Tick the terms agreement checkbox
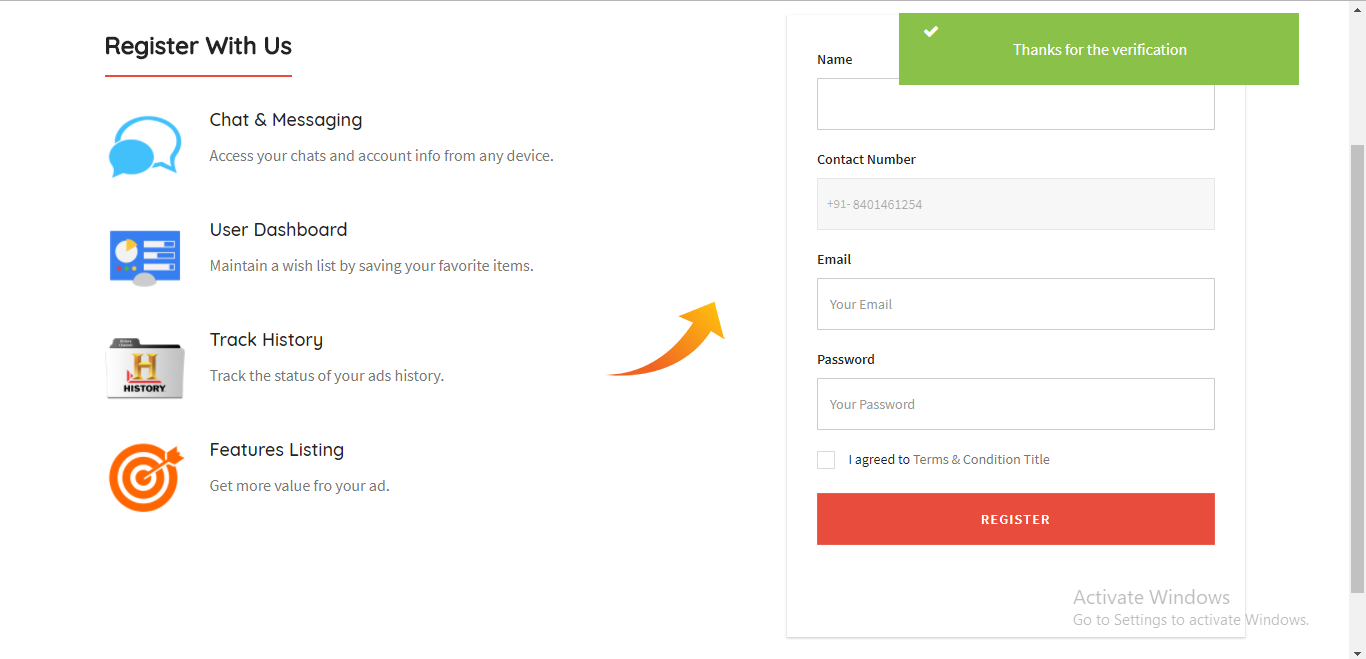This screenshot has width=1366, height=659. click(826, 460)
